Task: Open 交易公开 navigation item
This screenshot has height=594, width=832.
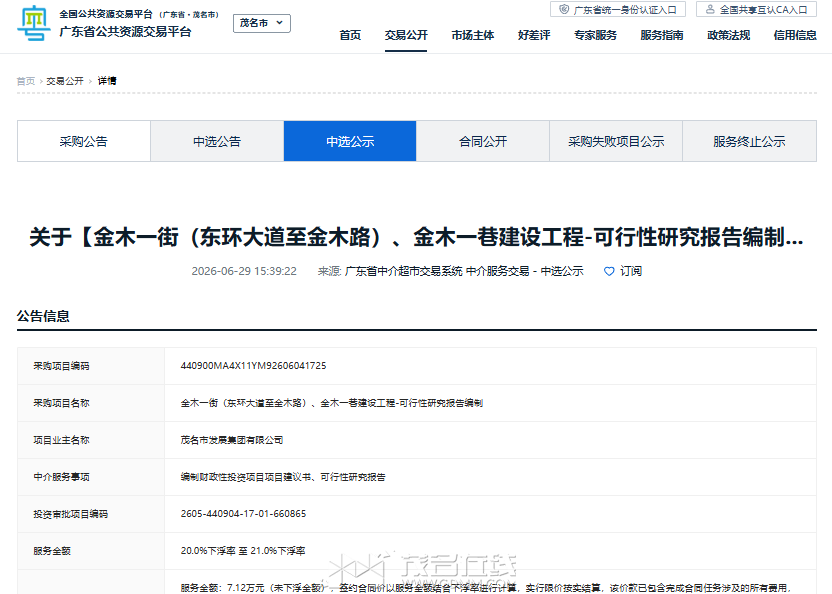Action: point(406,35)
